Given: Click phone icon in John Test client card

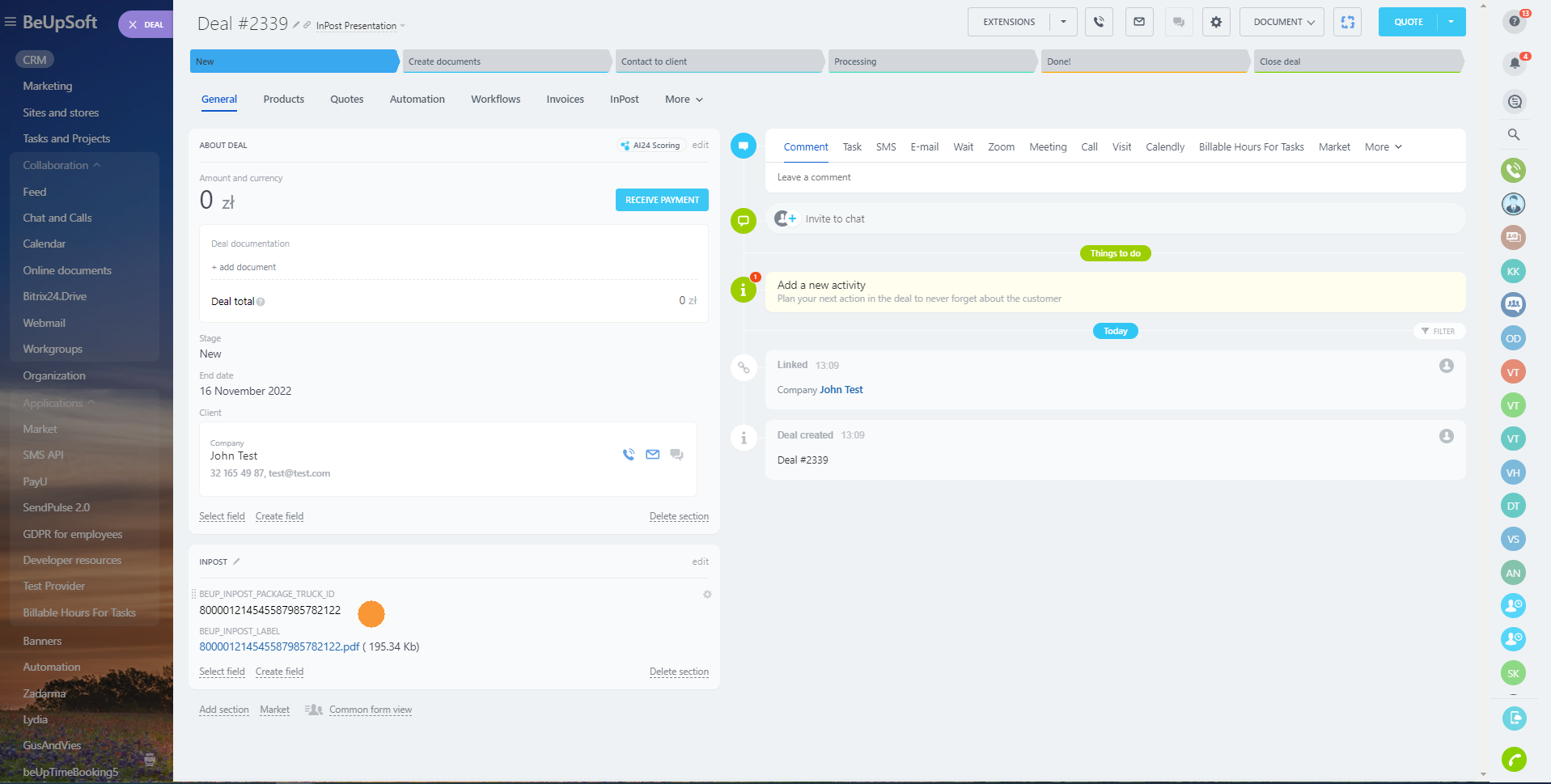Looking at the screenshot, I should tap(629, 455).
